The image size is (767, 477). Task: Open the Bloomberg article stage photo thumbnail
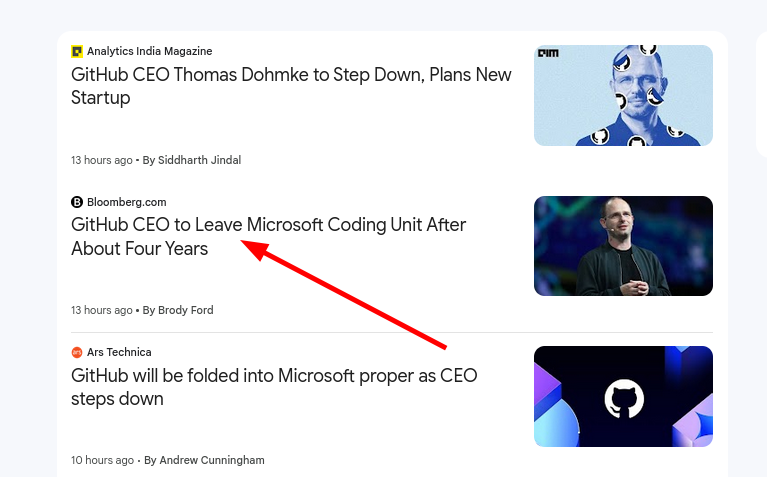pyautogui.click(x=623, y=246)
